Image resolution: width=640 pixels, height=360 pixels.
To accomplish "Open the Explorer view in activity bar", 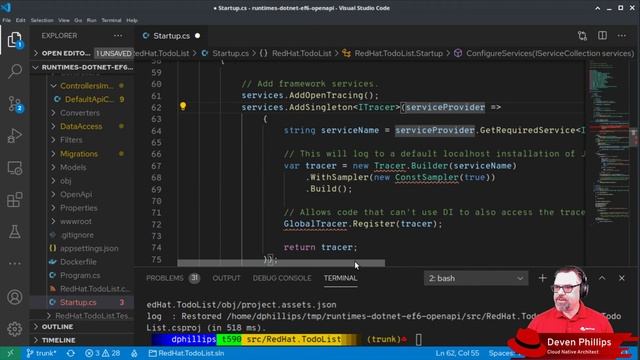I will click(15, 40).
